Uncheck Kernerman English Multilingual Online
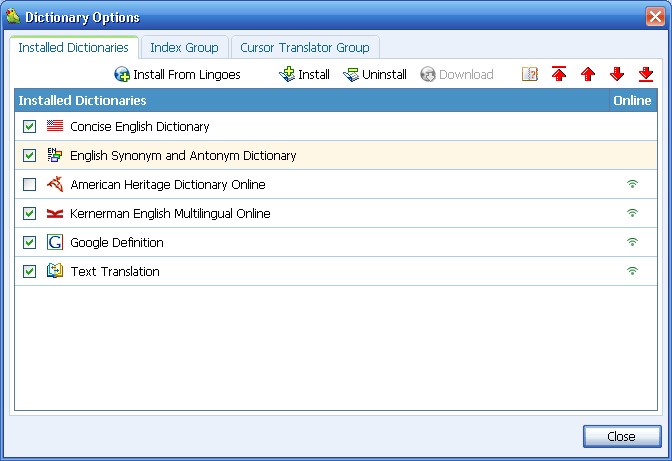672x461 pixels. pos(29,214)
